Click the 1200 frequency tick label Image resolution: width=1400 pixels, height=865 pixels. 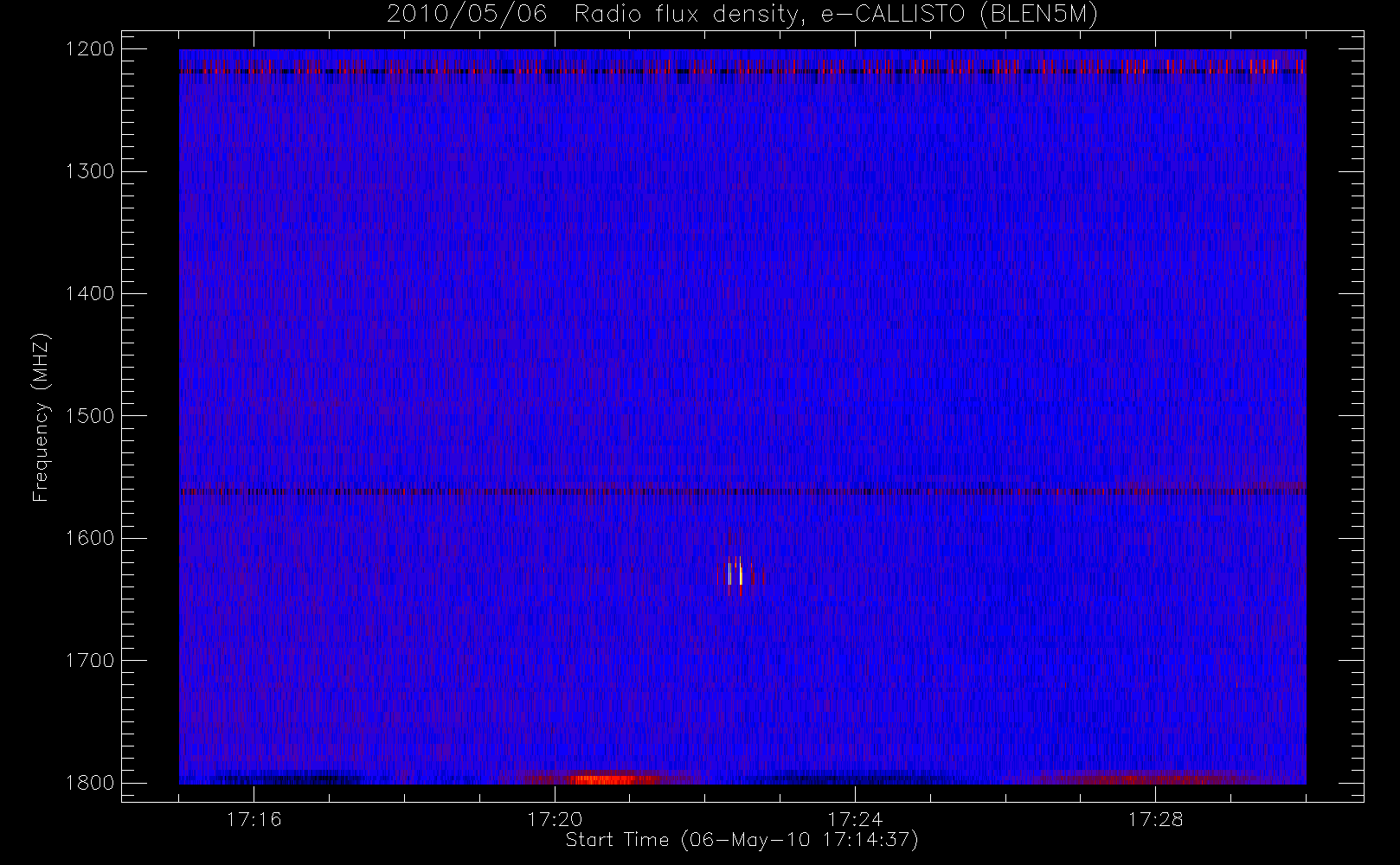point(90,48)
